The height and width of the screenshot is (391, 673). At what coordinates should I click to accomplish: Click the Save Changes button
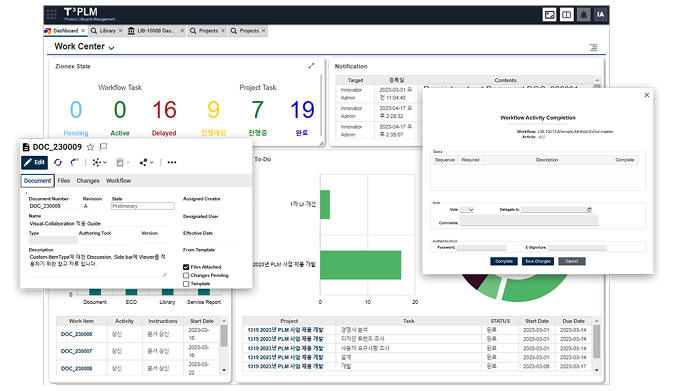pyautogui.click(x=538, y=261)
